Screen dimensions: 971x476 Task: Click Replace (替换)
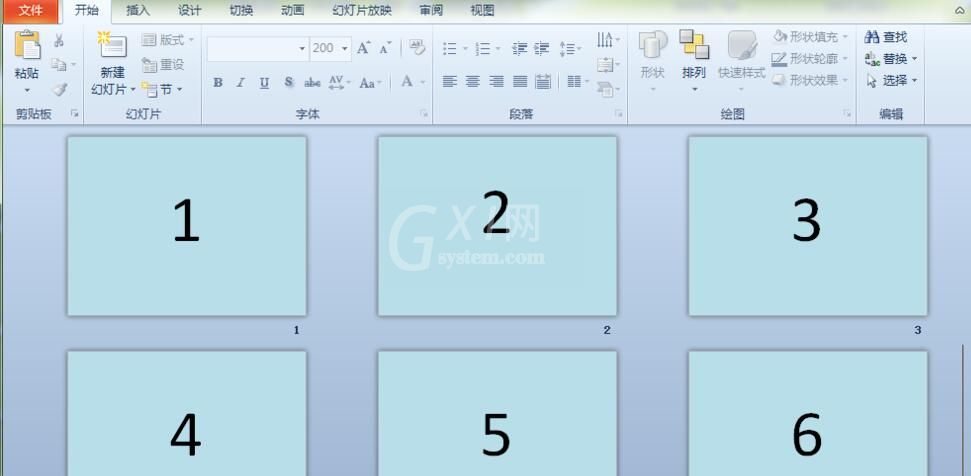point(890,59)
